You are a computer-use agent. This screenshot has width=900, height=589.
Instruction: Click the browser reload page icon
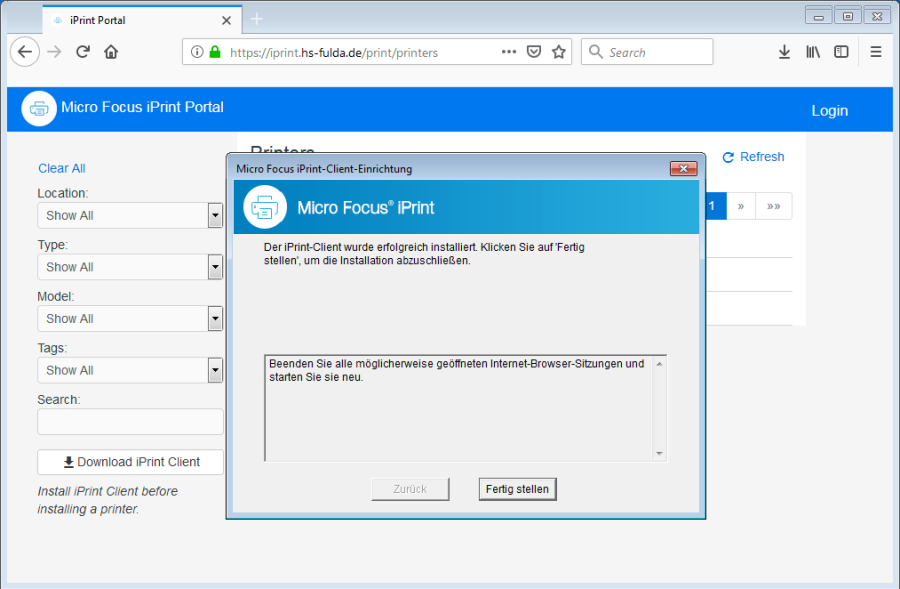point(83,52)
